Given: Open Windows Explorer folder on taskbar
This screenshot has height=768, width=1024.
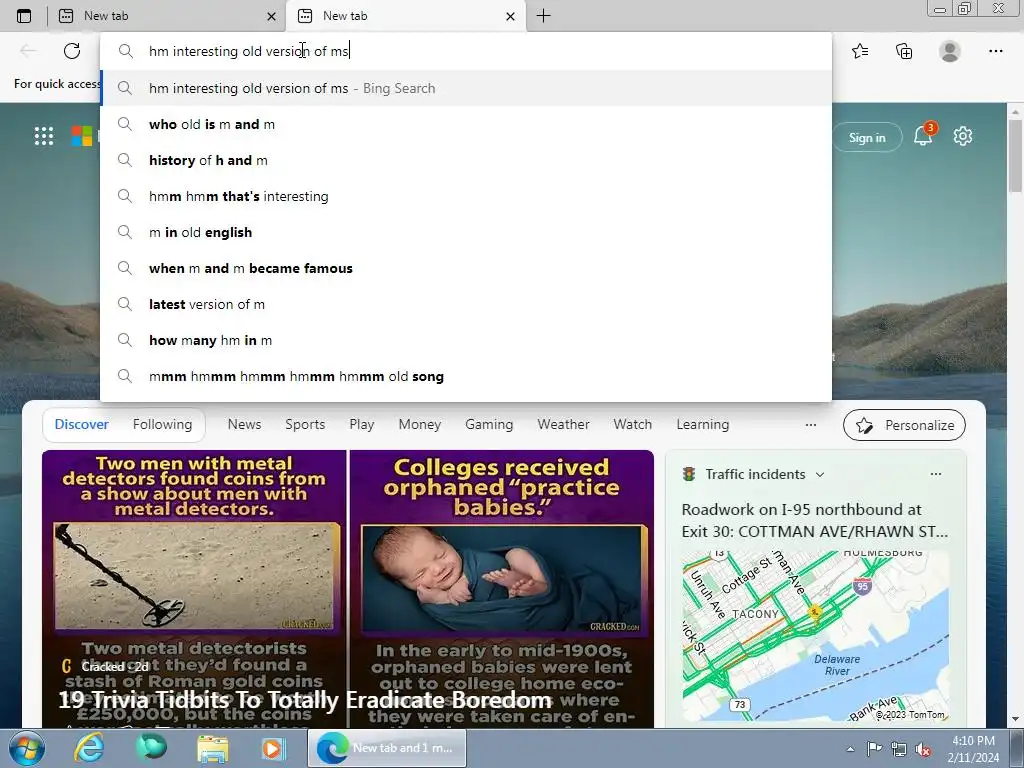Looking at the screenshot, I should 213,748.
